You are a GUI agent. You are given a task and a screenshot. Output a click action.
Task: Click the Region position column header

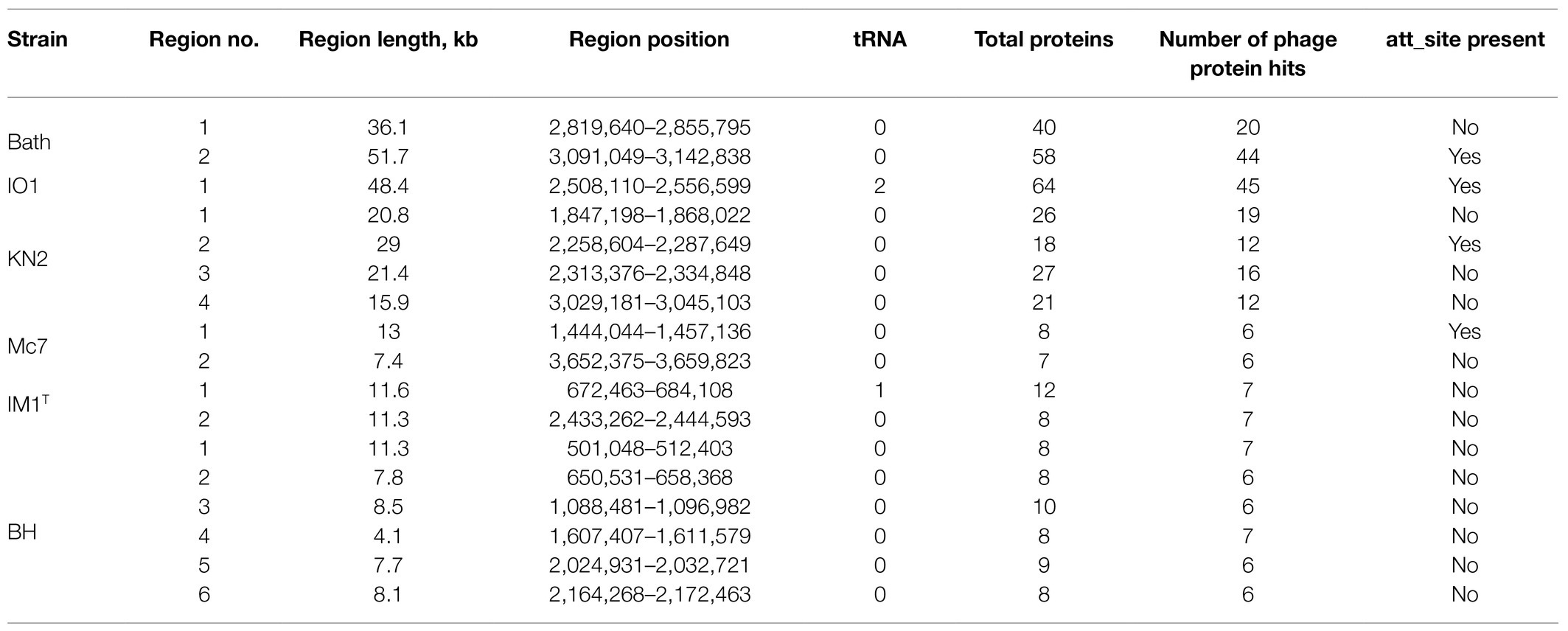pyautogui.click(x=649, y=40)
